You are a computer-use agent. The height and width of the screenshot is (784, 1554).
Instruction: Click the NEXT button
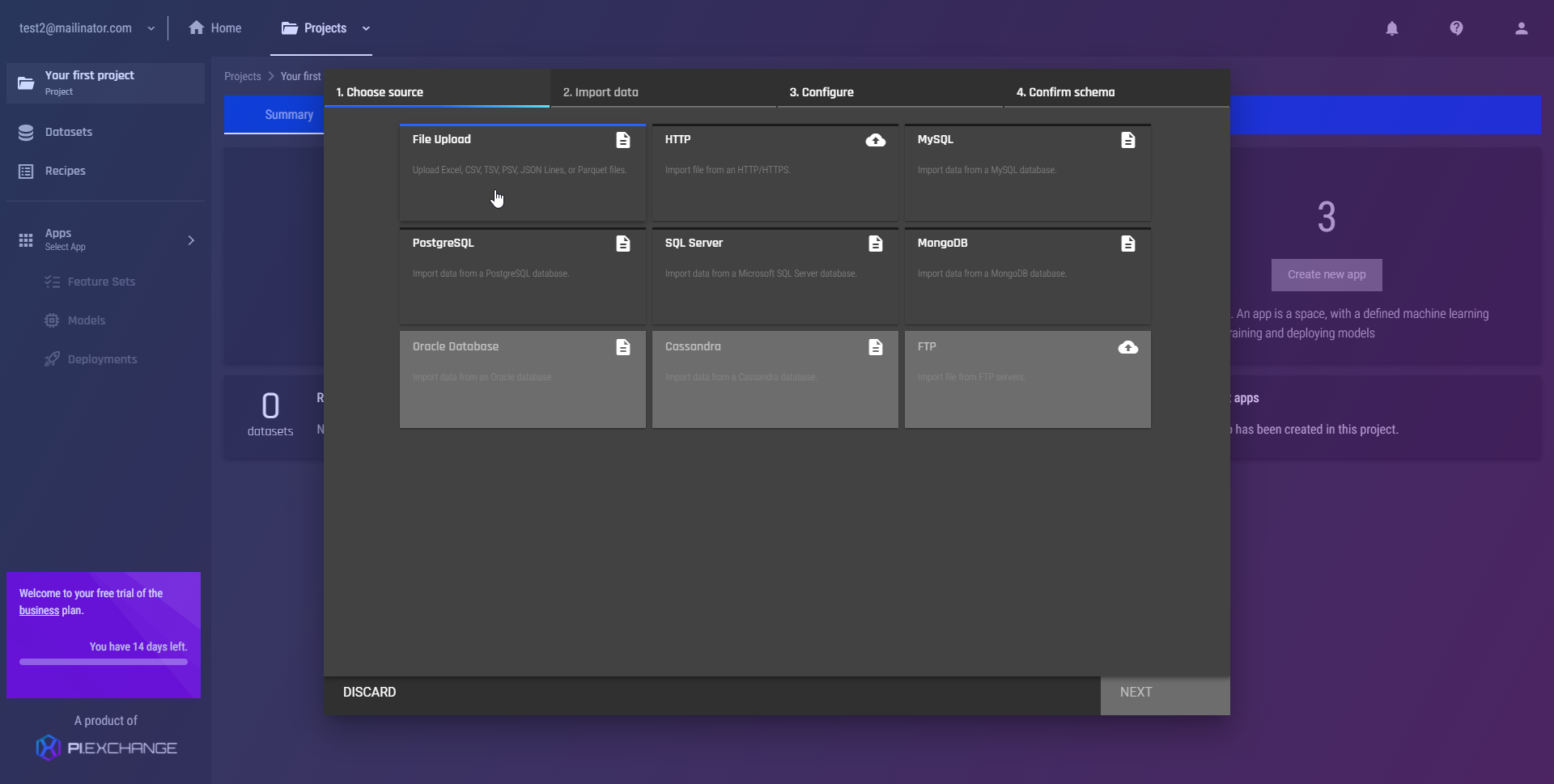coord(1165,695)
